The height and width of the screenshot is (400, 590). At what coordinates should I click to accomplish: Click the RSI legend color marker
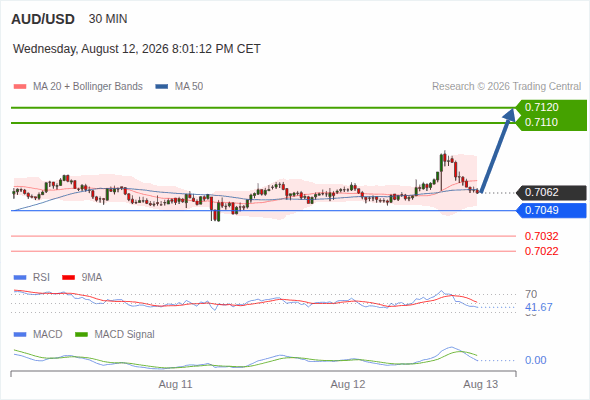pyautogui.click(x=20, y=278)
